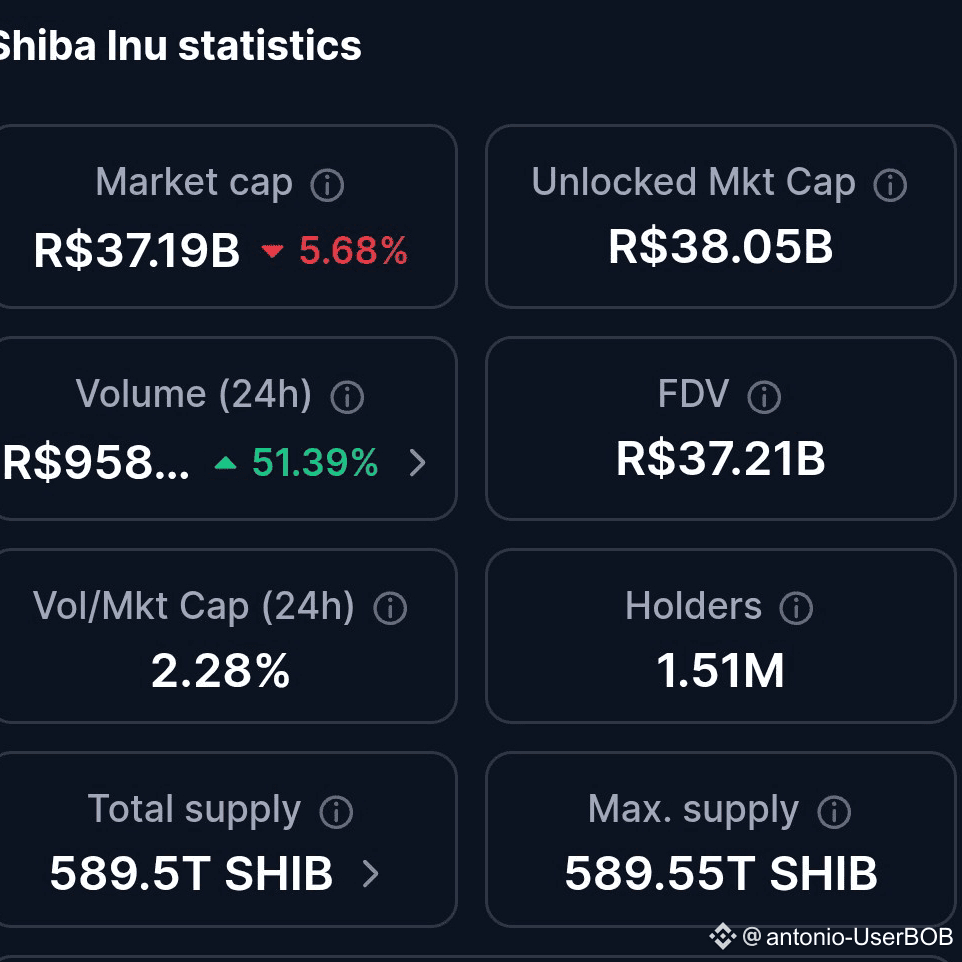Click the FDV info icon
The image size is (962, 962).
coord(764,397)
